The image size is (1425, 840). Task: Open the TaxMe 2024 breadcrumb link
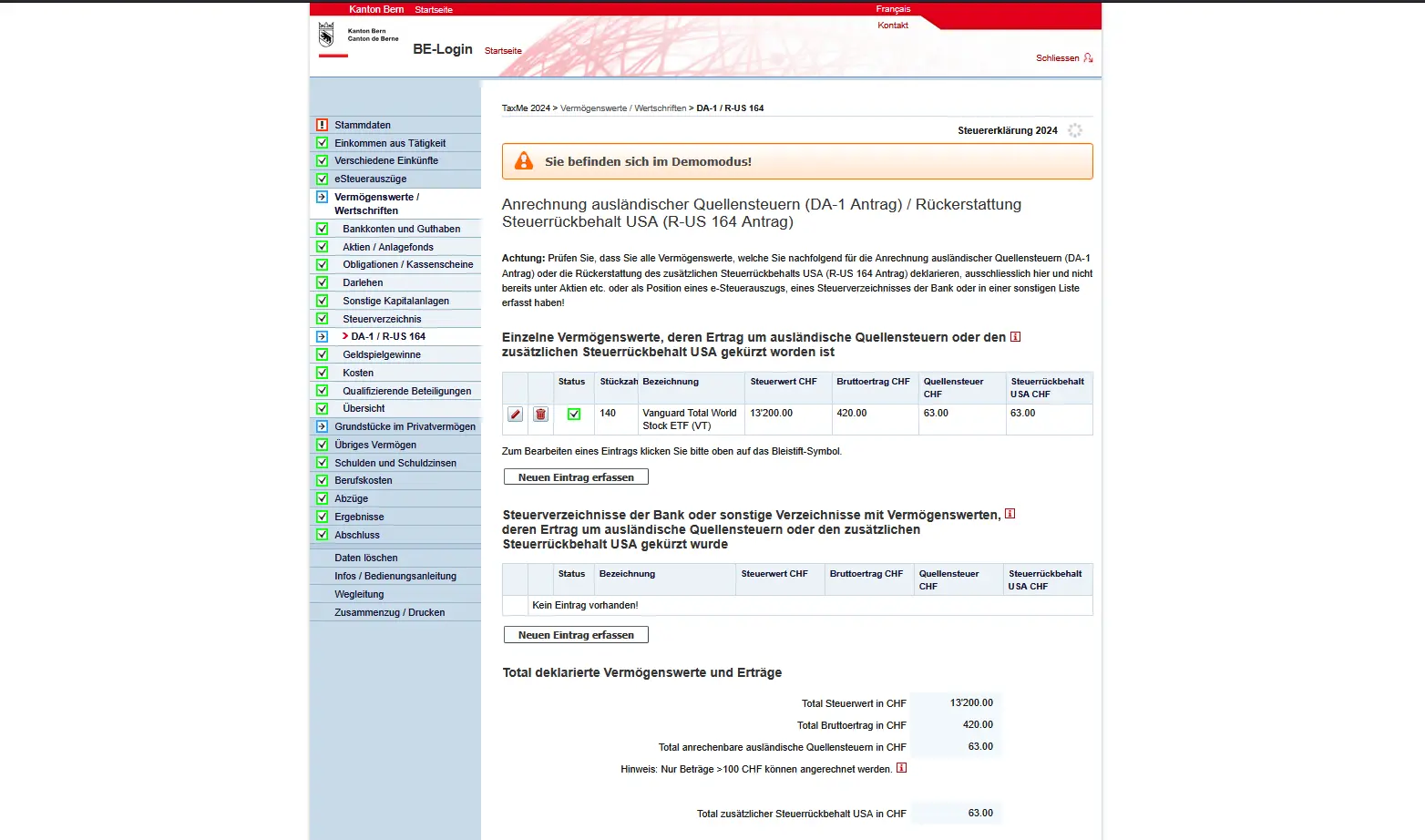pos(524,108)
